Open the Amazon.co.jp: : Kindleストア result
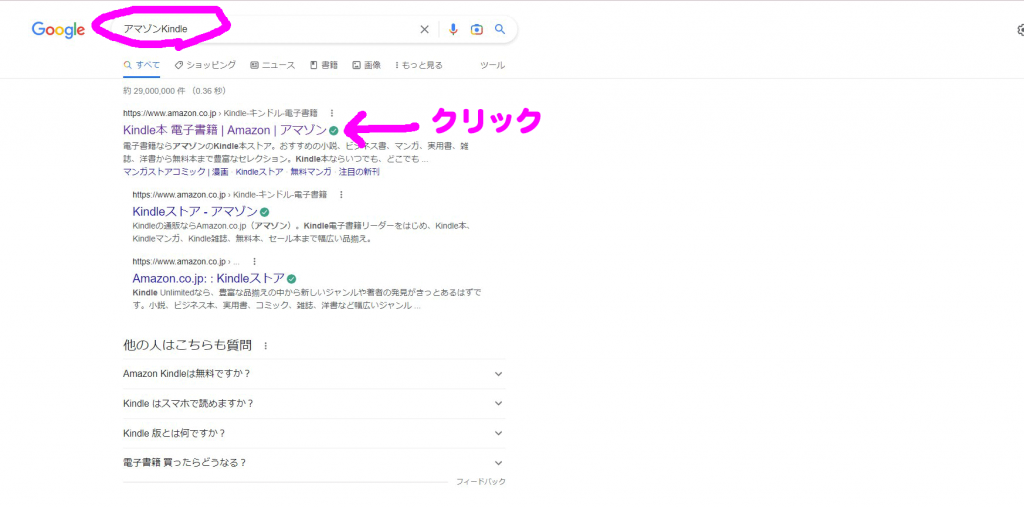 [x=208, y=277]
